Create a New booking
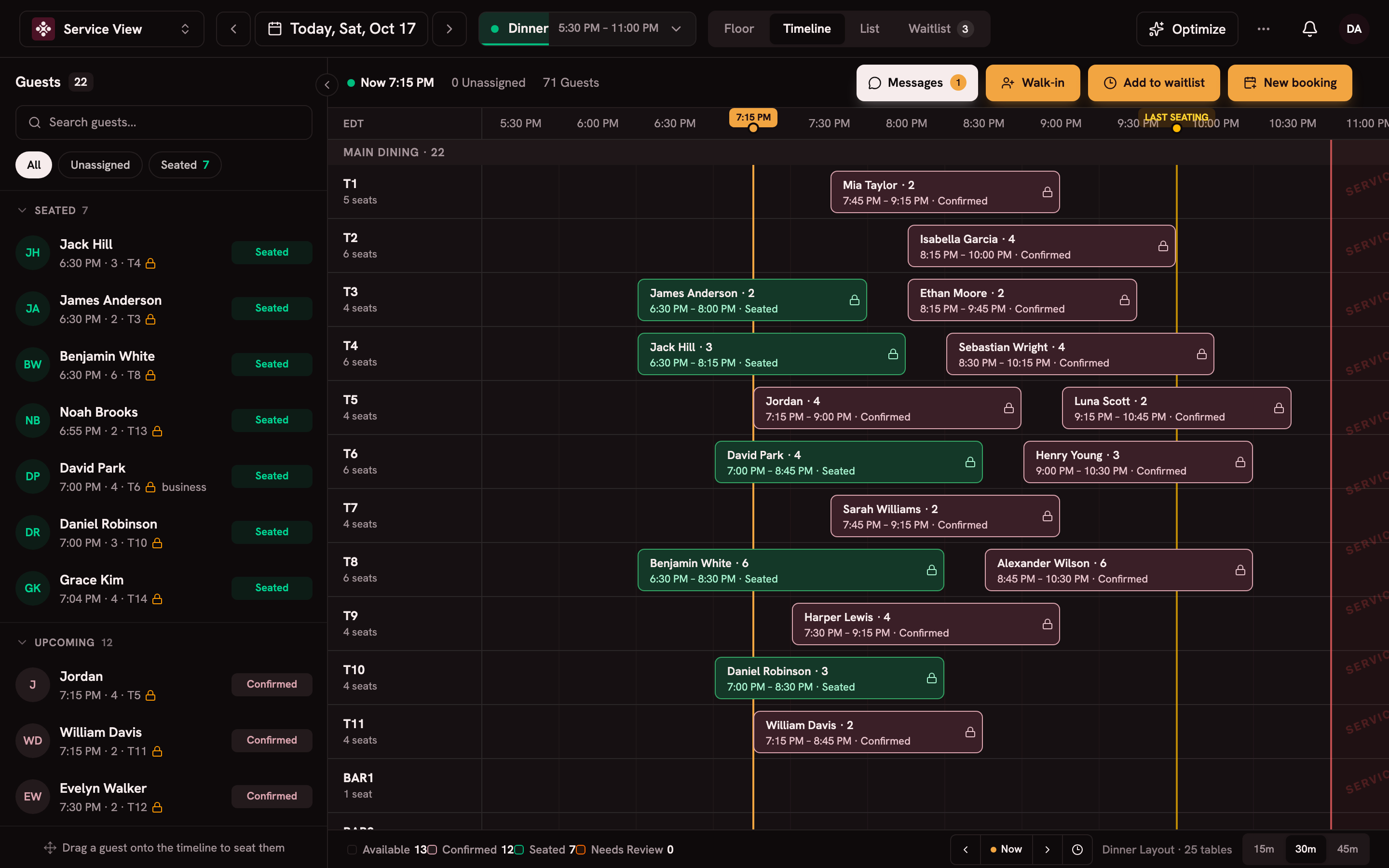This screenshot has height=868, width=1389. [1290, 82]
